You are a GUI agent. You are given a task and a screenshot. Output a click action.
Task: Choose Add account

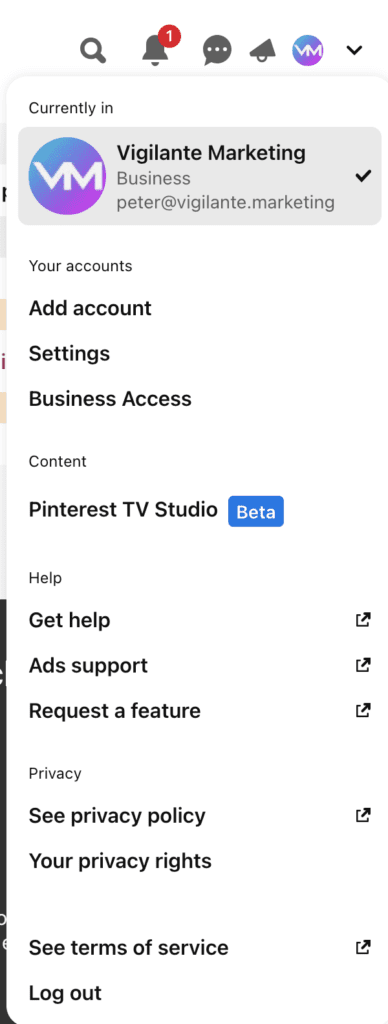(90, 308)
